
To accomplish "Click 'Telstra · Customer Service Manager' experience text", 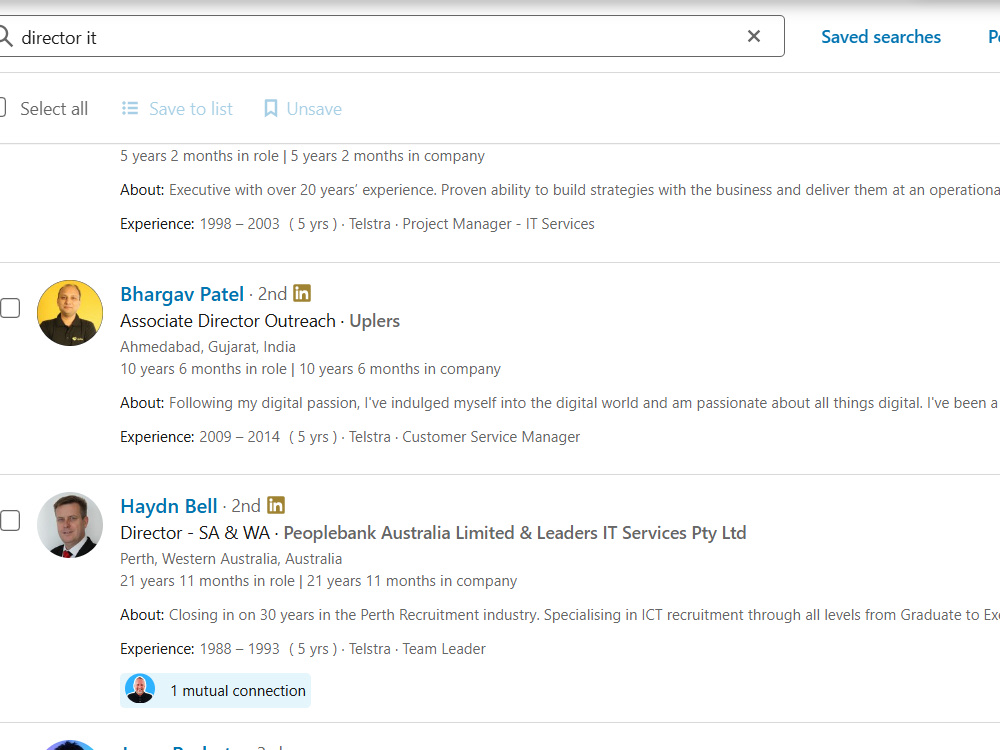I will tap(464, 437).
